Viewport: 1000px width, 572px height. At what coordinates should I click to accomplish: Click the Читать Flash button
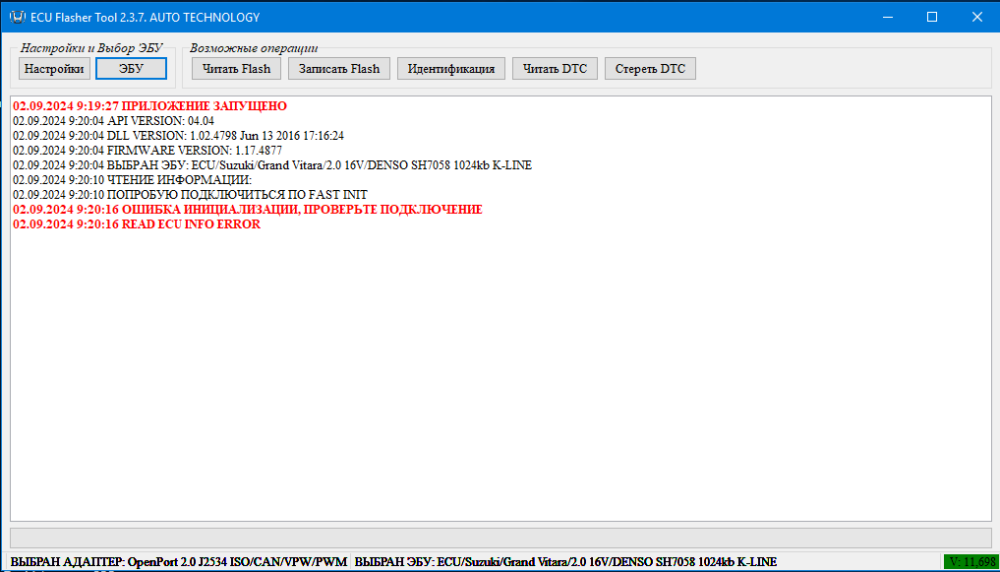pyautogui.click(x=236, y=69)
